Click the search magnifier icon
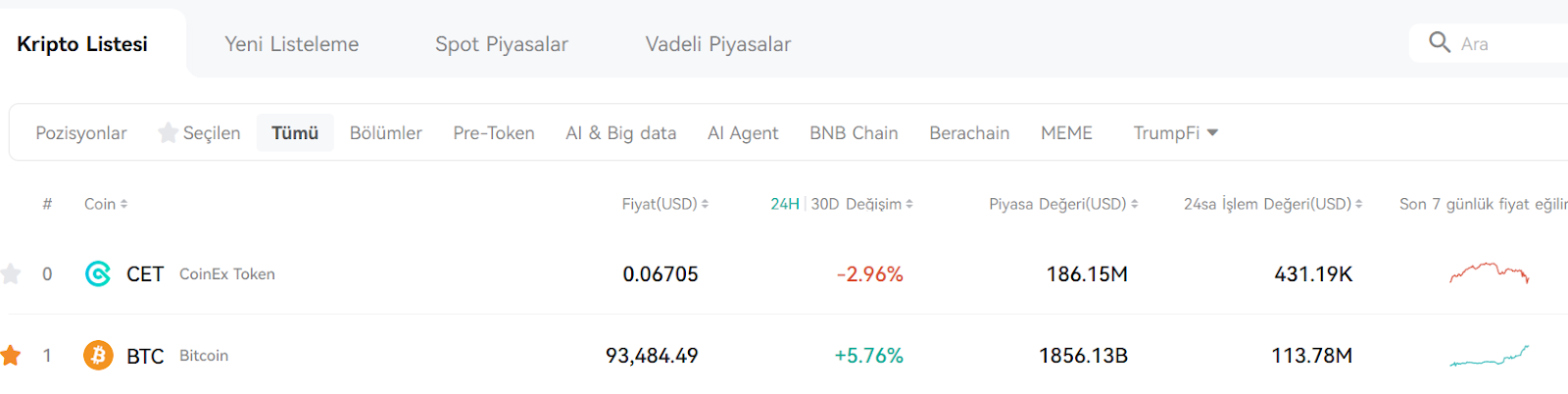The width and height of the screenshot is (1568, 394). pyautogui.click(x=1439, y=42)
